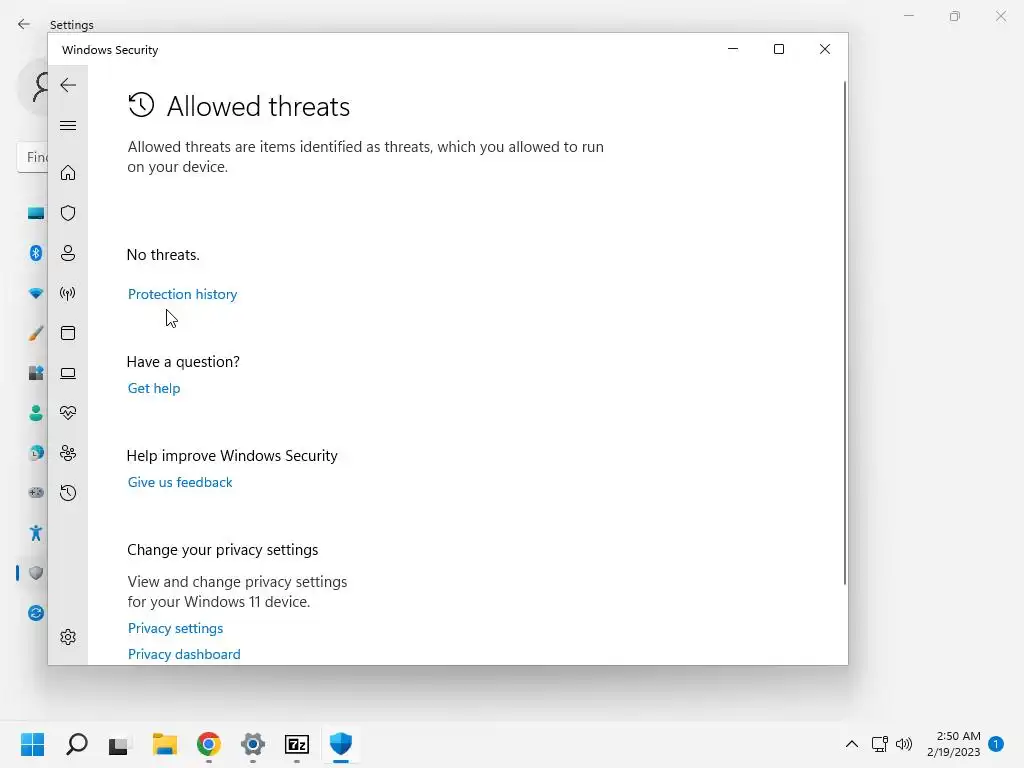The width and height of the screenshot is (1024, 768).
Task: Open Virus & threat protection shield icon
Action: click(68, 213)
